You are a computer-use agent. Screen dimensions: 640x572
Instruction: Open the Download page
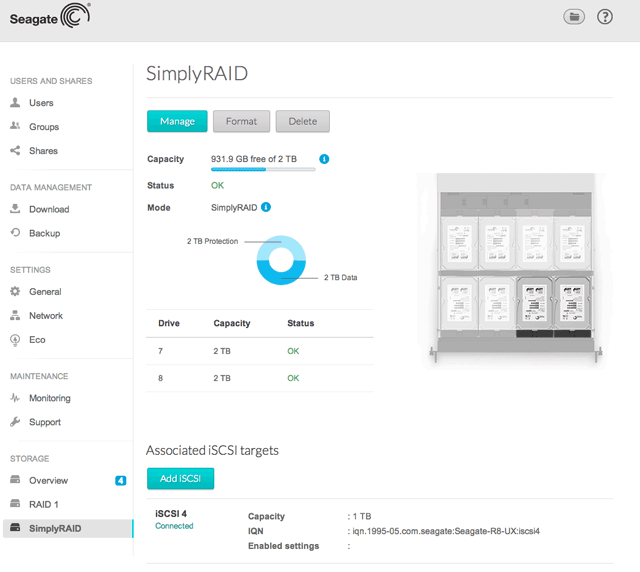48,209
